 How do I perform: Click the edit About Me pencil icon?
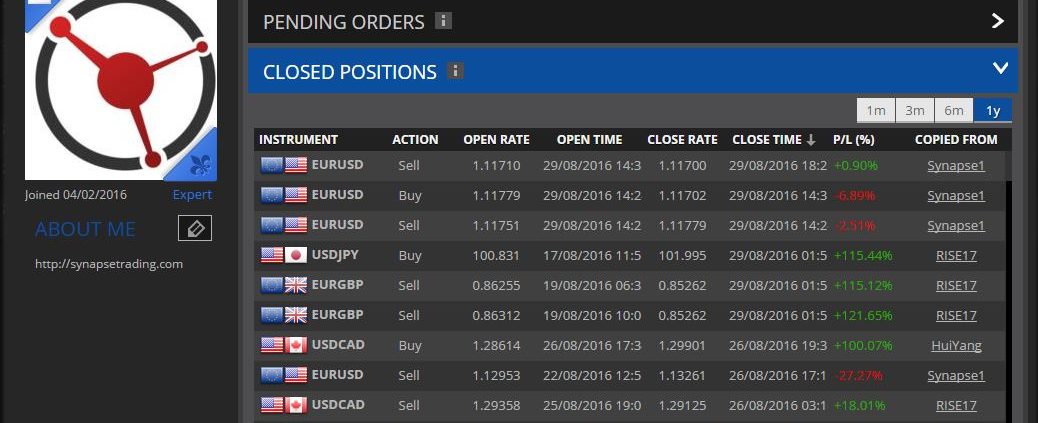click(195, 229)
